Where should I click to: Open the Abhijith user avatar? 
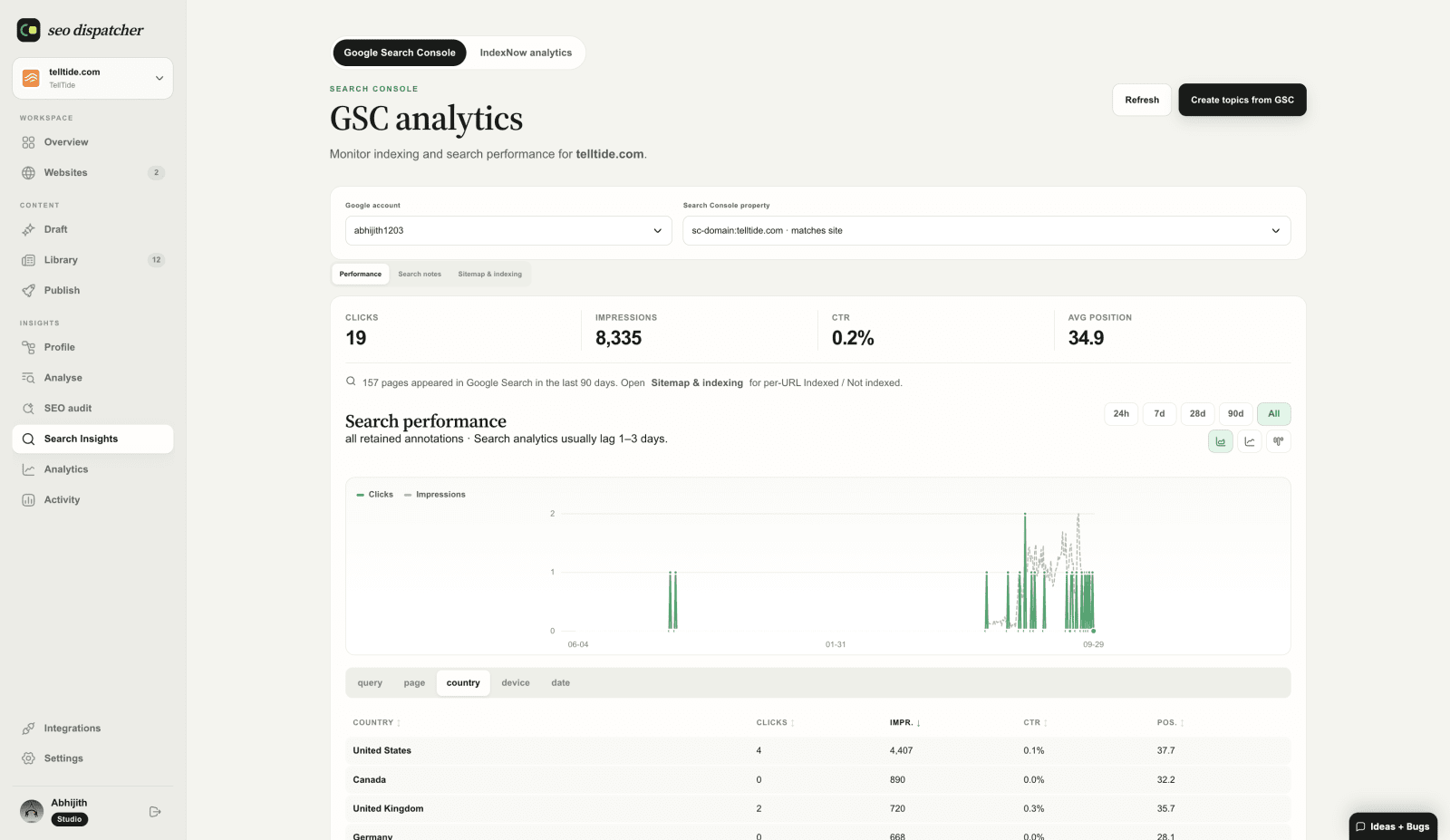tap(32, 811)
